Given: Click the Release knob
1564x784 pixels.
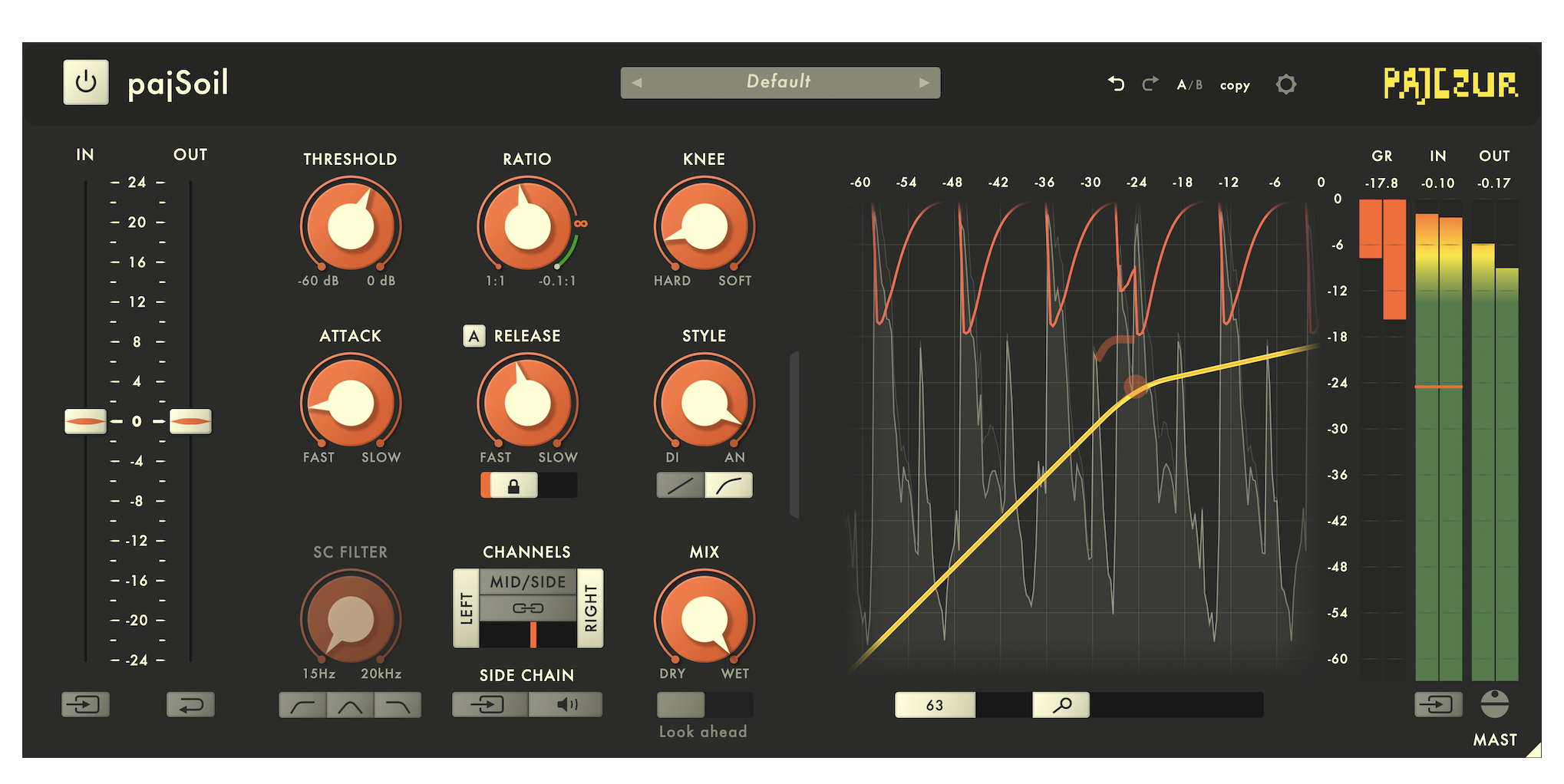Looking at the screenshot, I should tap(527, 403).
